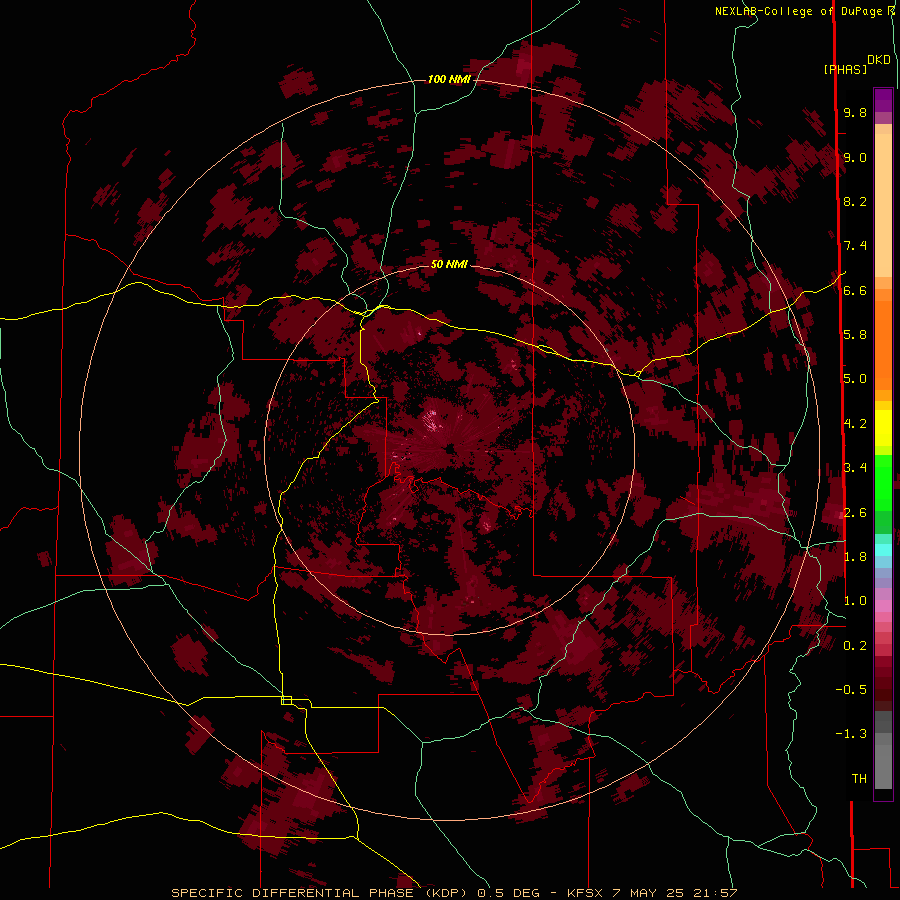Click the small yellow square highway junction marker
Image resolution: width=900 pixels, height=900 pixels.
click(x=286, y=700)
